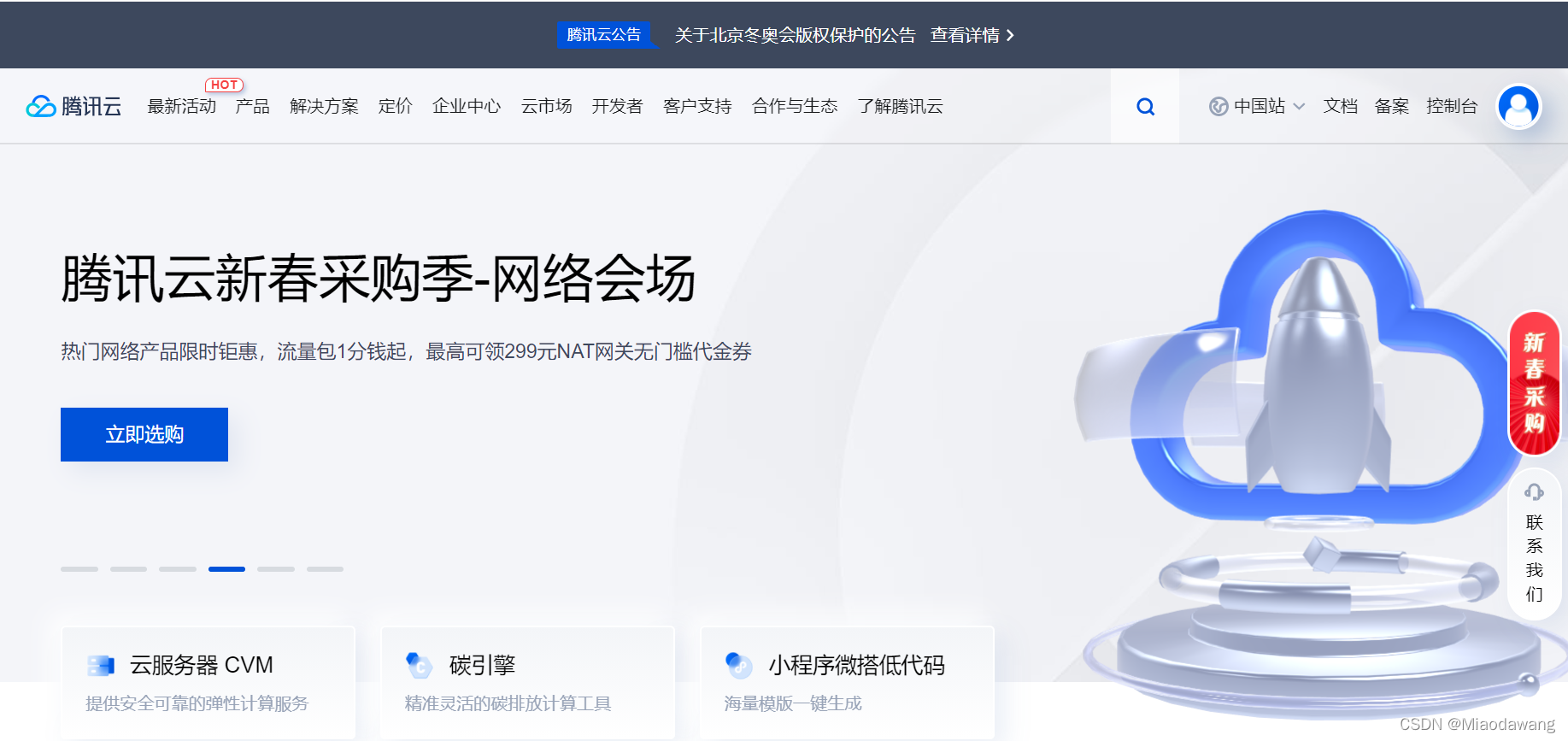Click the globe icon beside 中国站
The image size is (1568, 741).
[1219, 107]
